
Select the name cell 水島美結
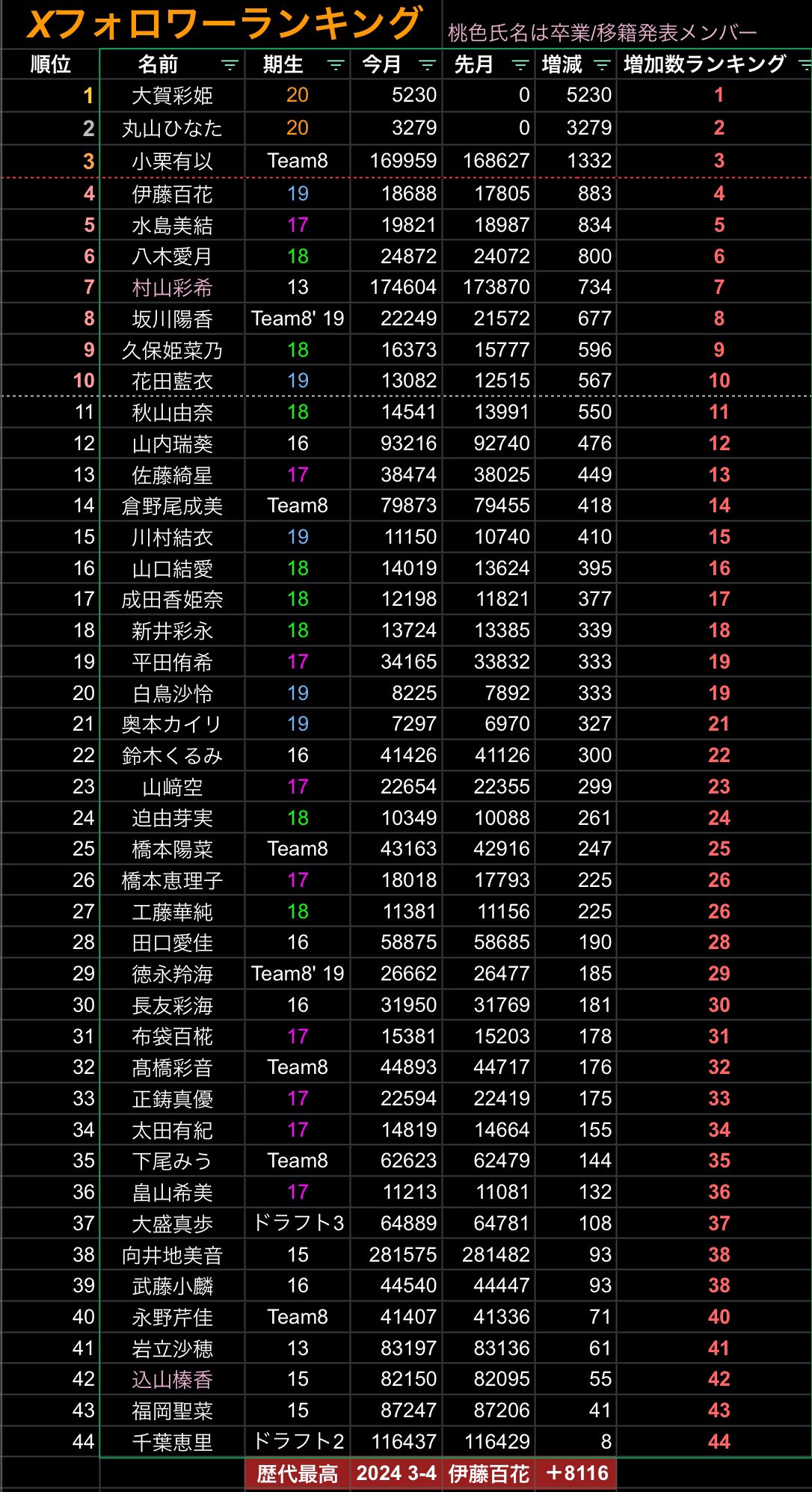pyautogui.click(x=172, y=225)
